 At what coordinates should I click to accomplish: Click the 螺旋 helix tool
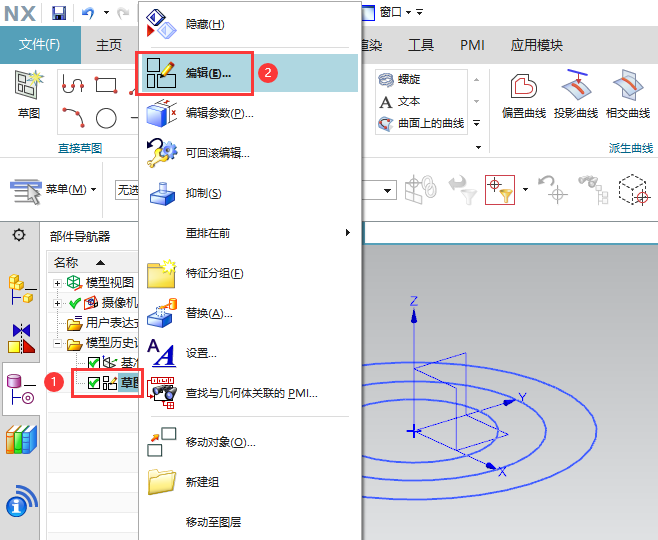400,79
